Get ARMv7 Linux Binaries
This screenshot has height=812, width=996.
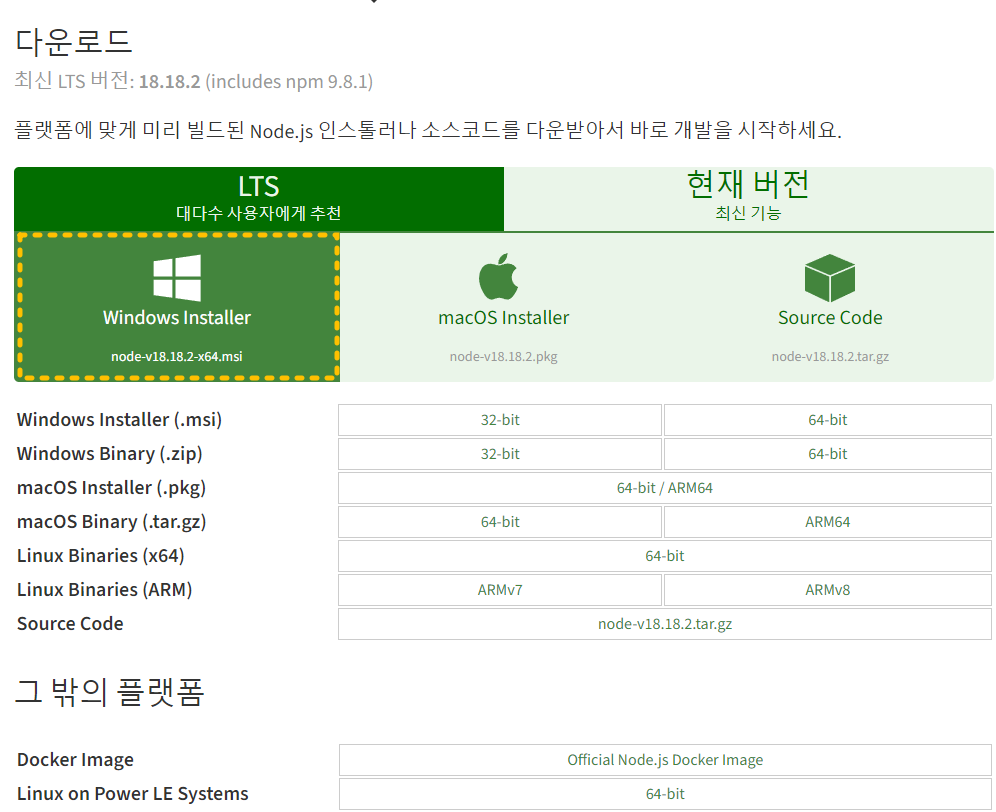pos(500,590)
